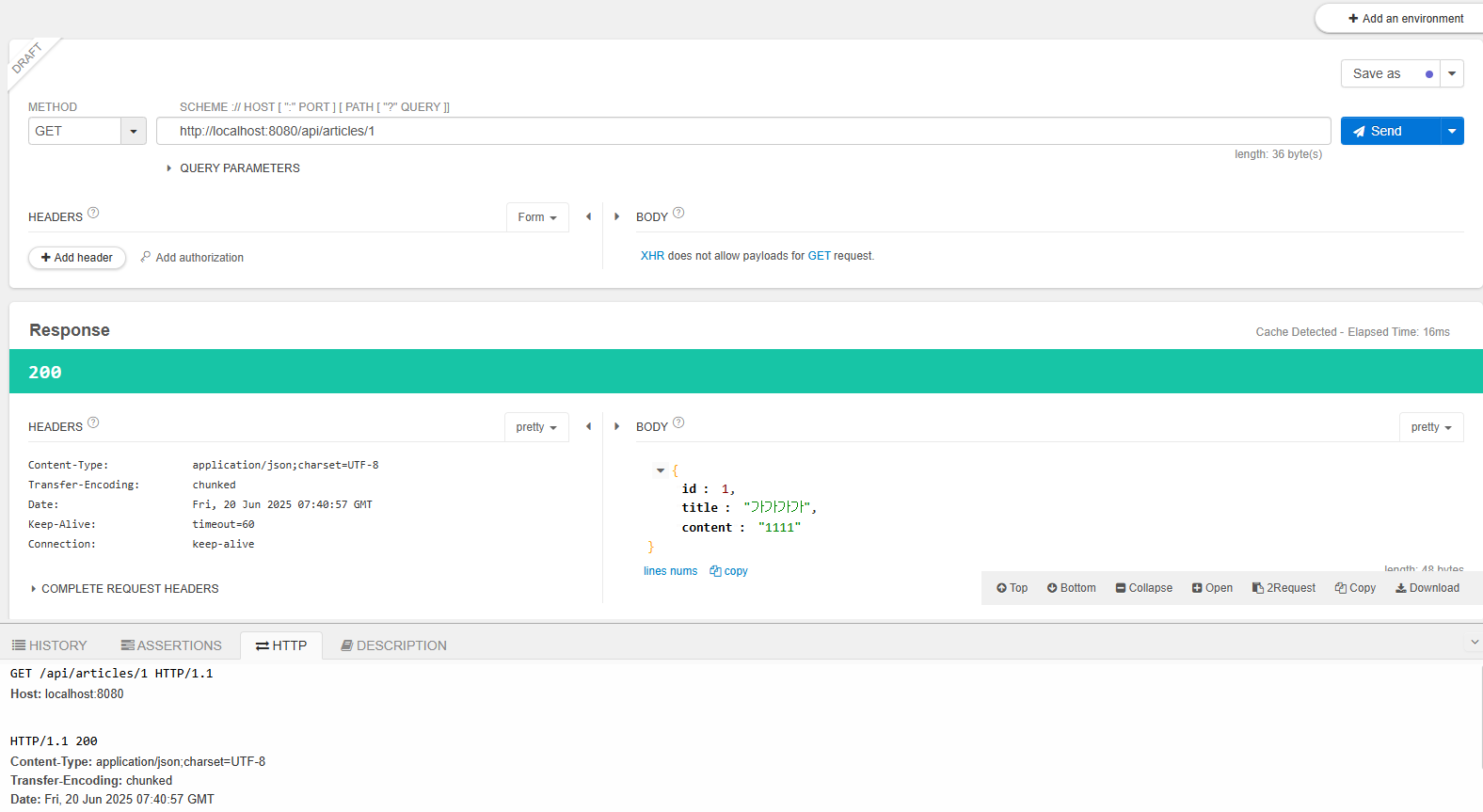
Task: Click Connection value keep-alive
Action: [x=224, y=544]
